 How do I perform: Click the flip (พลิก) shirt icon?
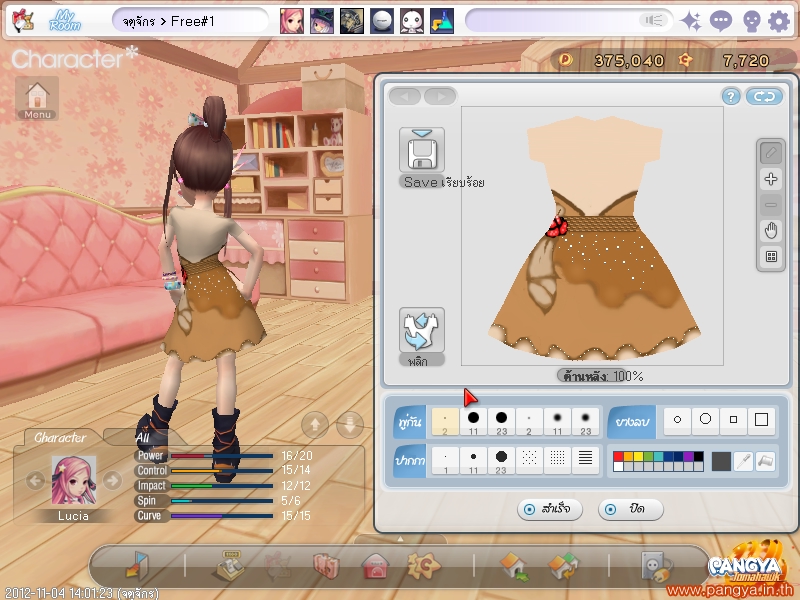422,331
